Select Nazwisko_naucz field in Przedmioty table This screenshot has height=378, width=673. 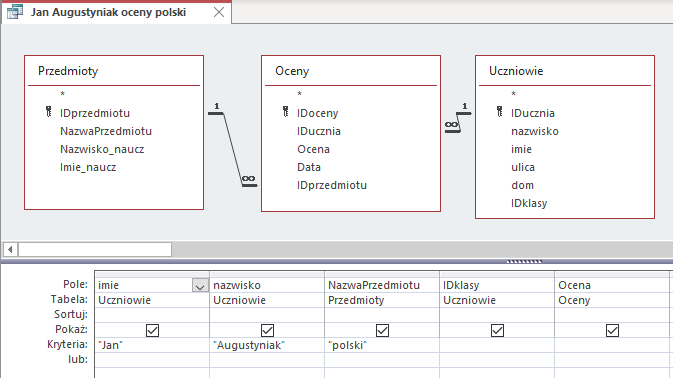tap(102, 149)
